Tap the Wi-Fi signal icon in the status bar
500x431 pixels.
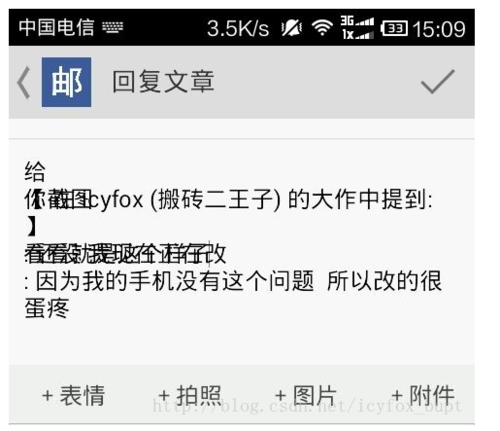tap(322, 28)
